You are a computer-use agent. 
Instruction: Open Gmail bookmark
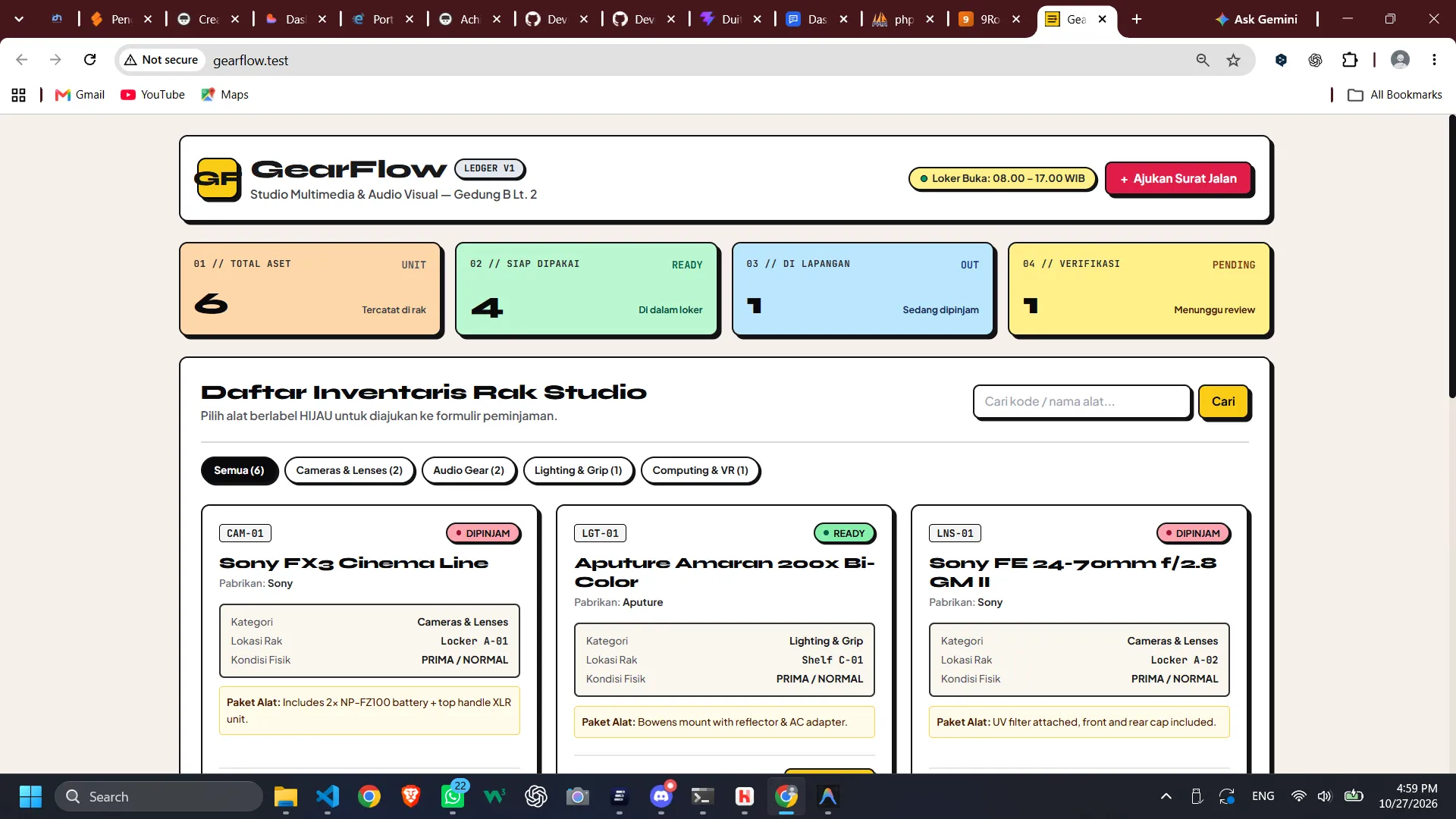click(x=80, y=95)
